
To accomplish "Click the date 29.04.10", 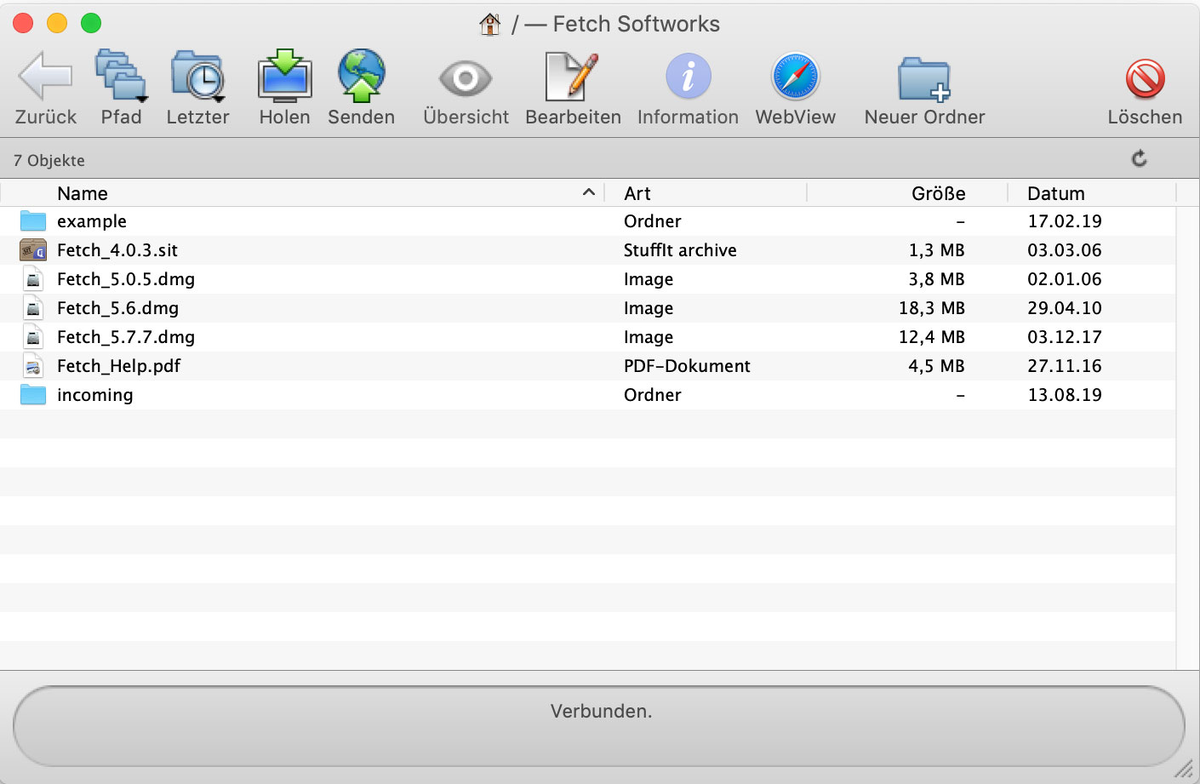I will point(1065,308).
